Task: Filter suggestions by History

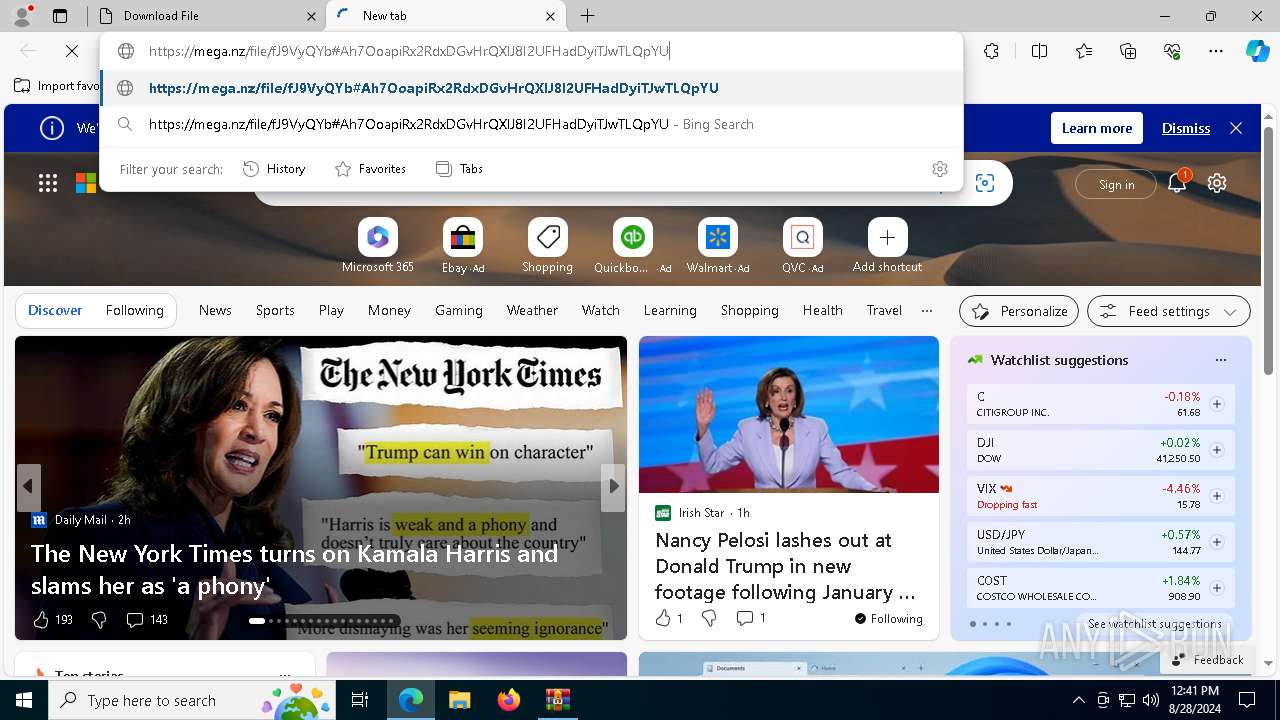Action: [x=274, y=169]
